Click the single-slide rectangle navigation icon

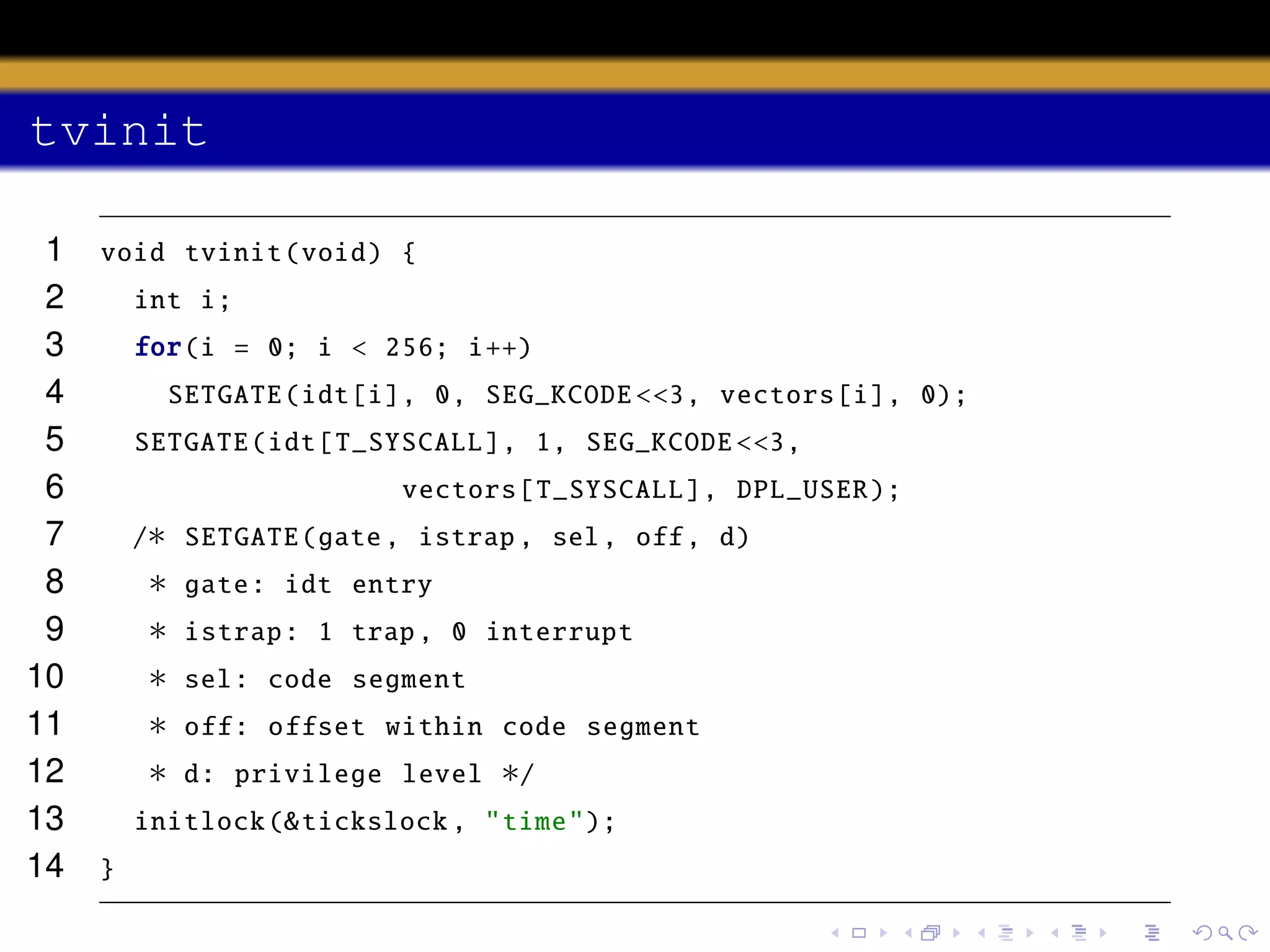[x=859, y=933]
